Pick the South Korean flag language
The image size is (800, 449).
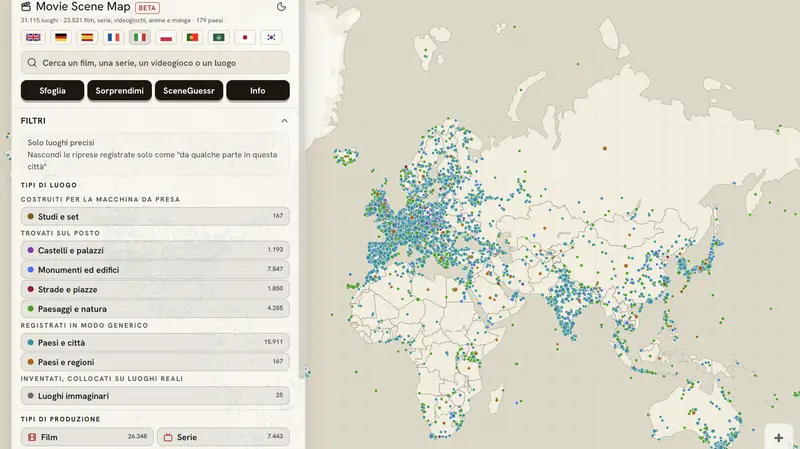tap(271, 37)
